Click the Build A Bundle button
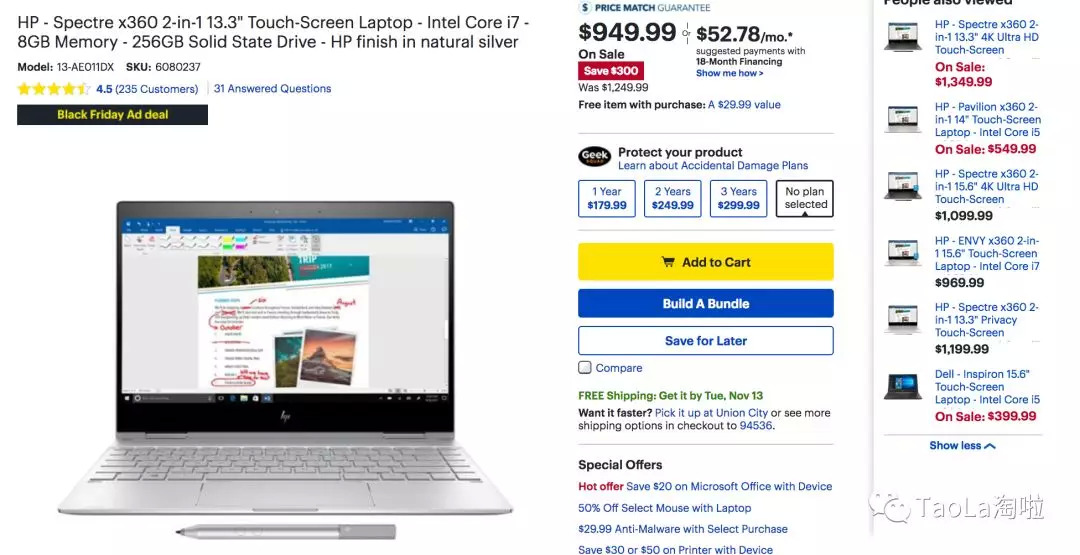The height and width of the screenshot is (555, 1080). (x=705, y=304)
